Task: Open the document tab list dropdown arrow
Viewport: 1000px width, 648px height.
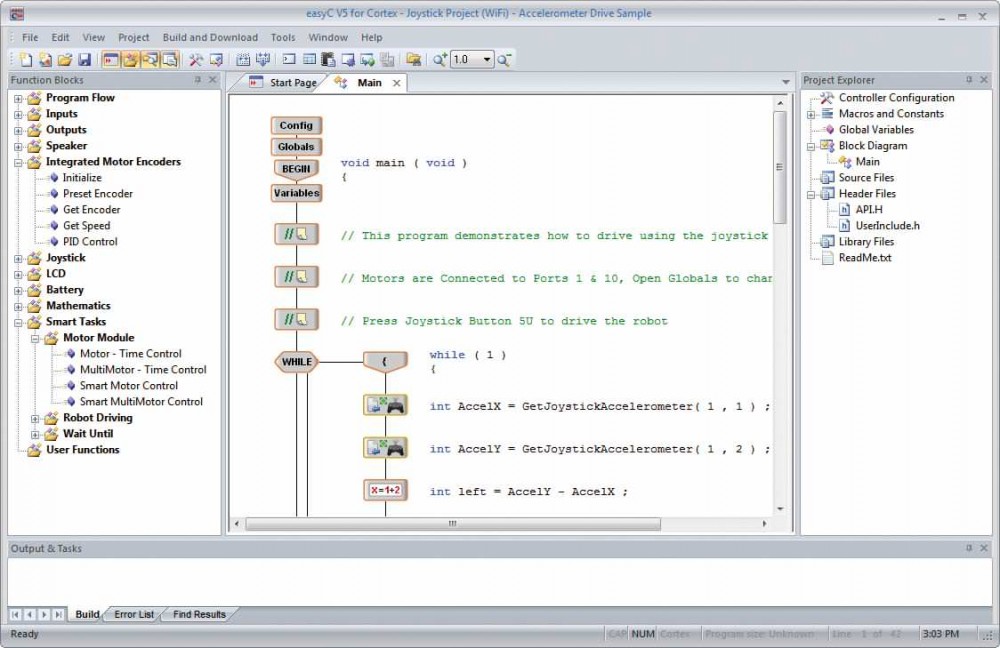Action: pos(786,82)
